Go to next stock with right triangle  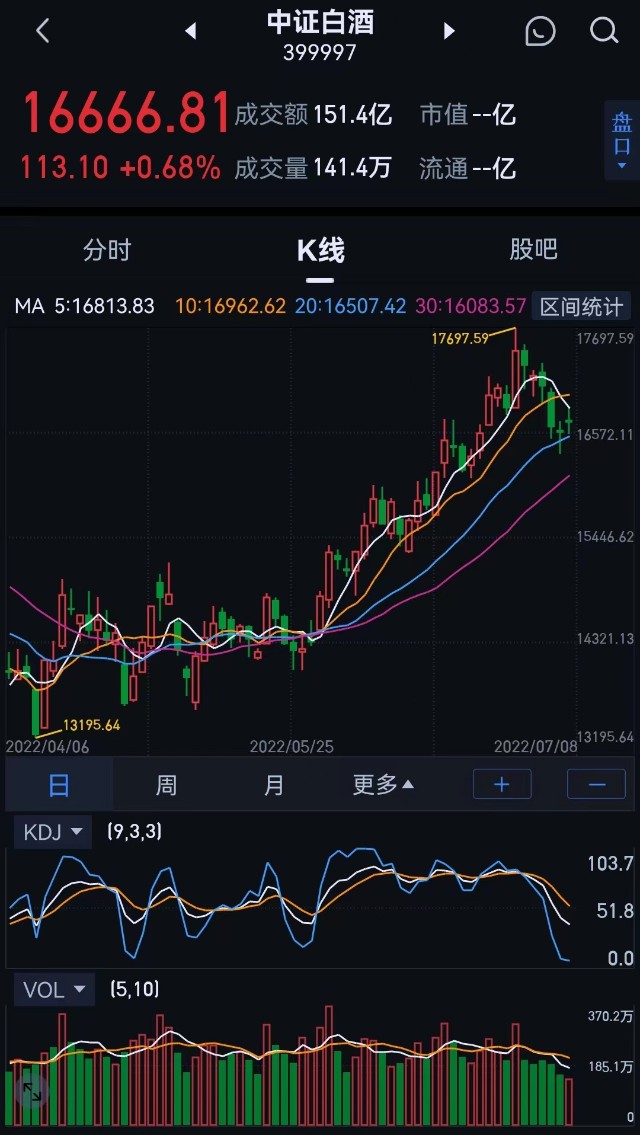[449, 31]
